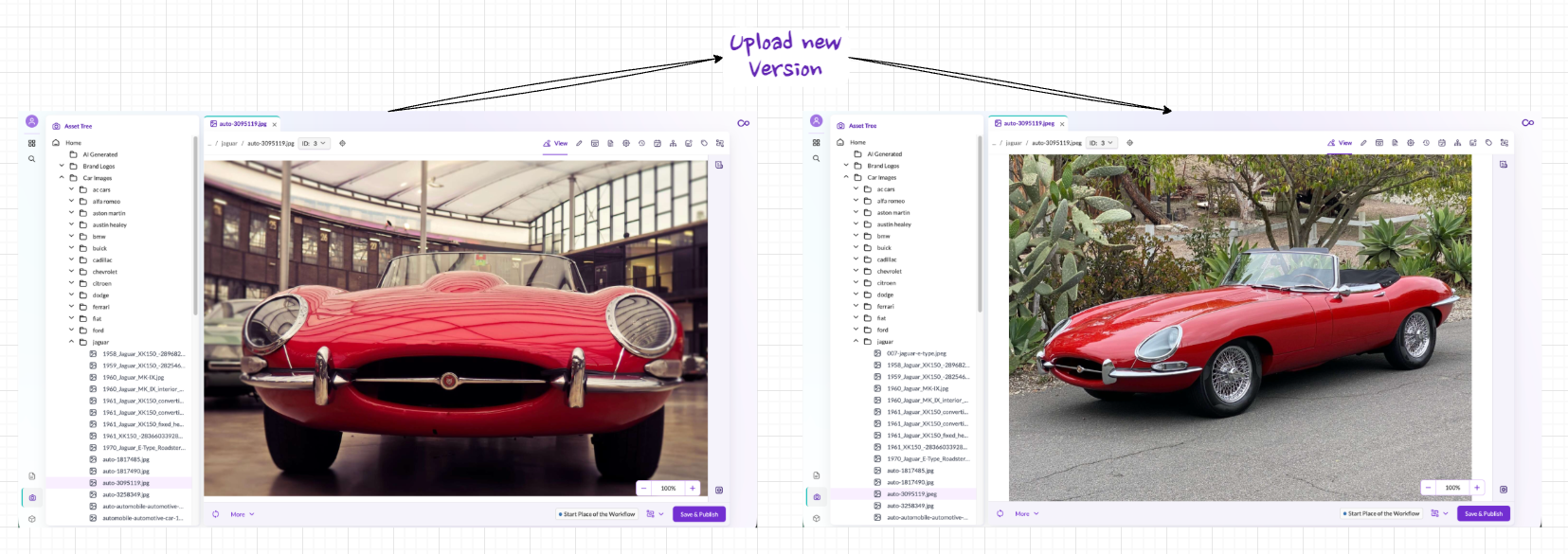Open the Versions clock tab in the .jpg window
This screenshot has width=1568, height=554.
point(641,144)
